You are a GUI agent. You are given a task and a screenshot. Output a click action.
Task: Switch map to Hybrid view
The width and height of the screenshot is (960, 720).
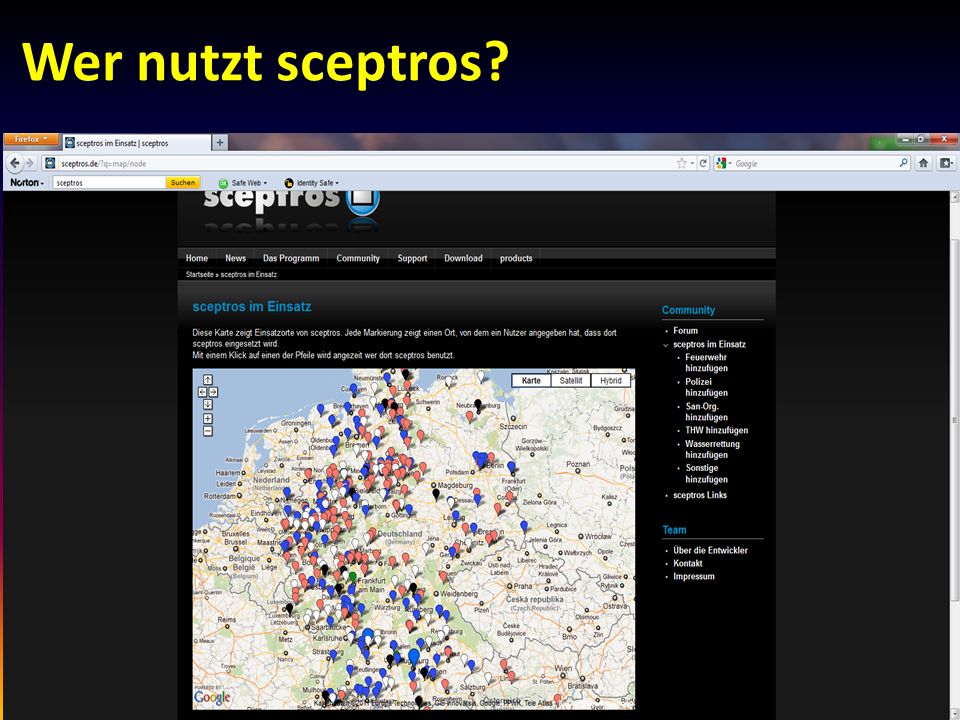[610, 380]
